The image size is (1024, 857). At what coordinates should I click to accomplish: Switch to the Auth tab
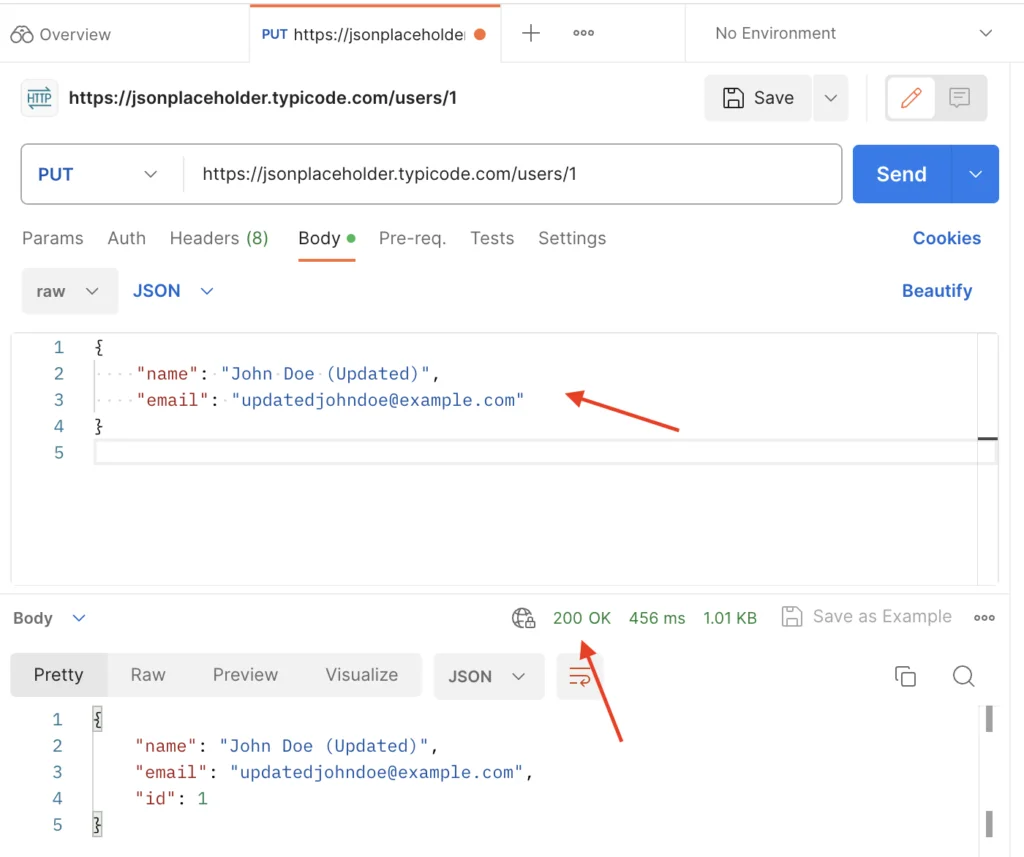pyautogui.click(x=127, y=238)
